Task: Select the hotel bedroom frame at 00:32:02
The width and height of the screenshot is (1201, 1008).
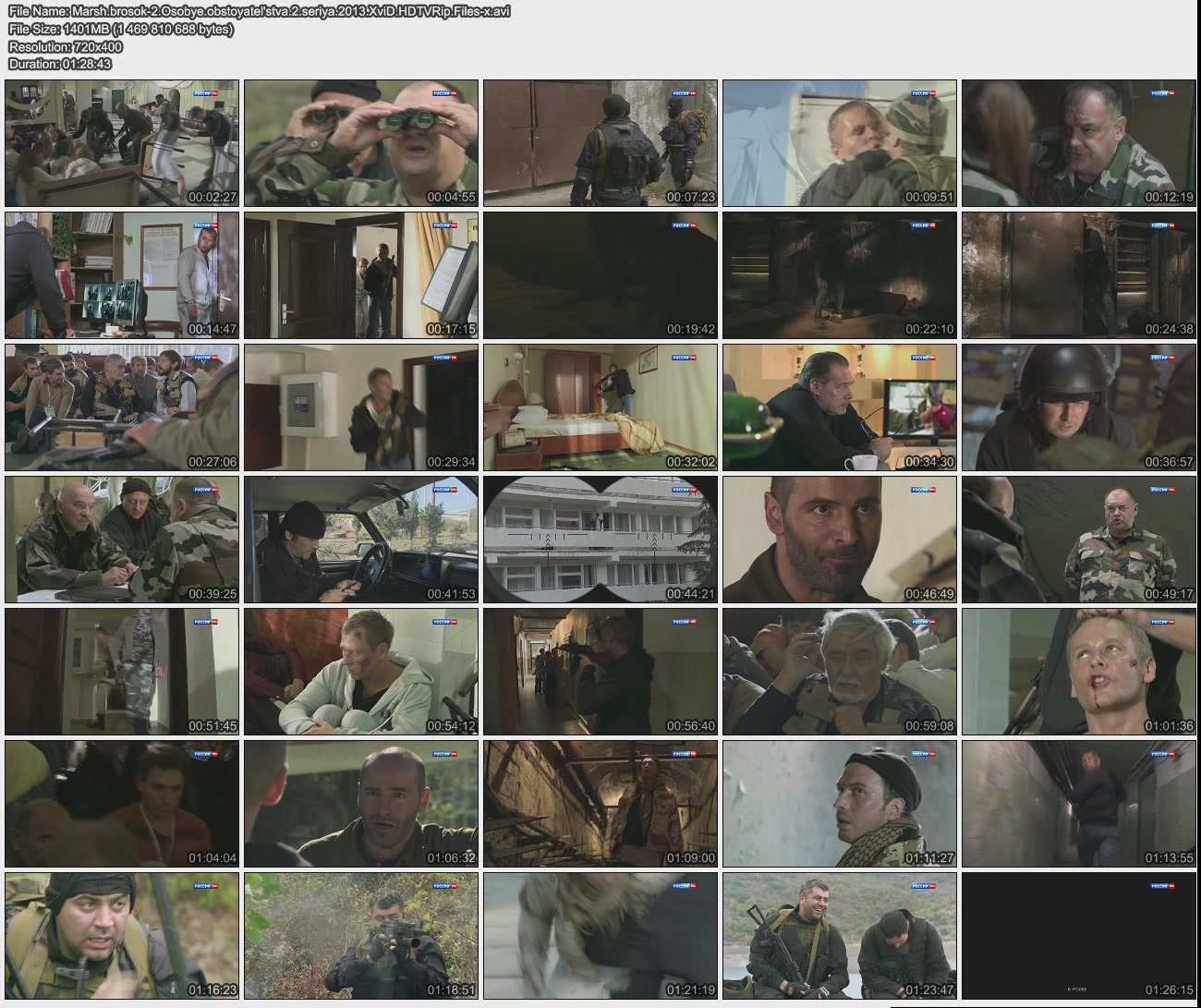Action: pyautogui.click(x=600, y=407)
